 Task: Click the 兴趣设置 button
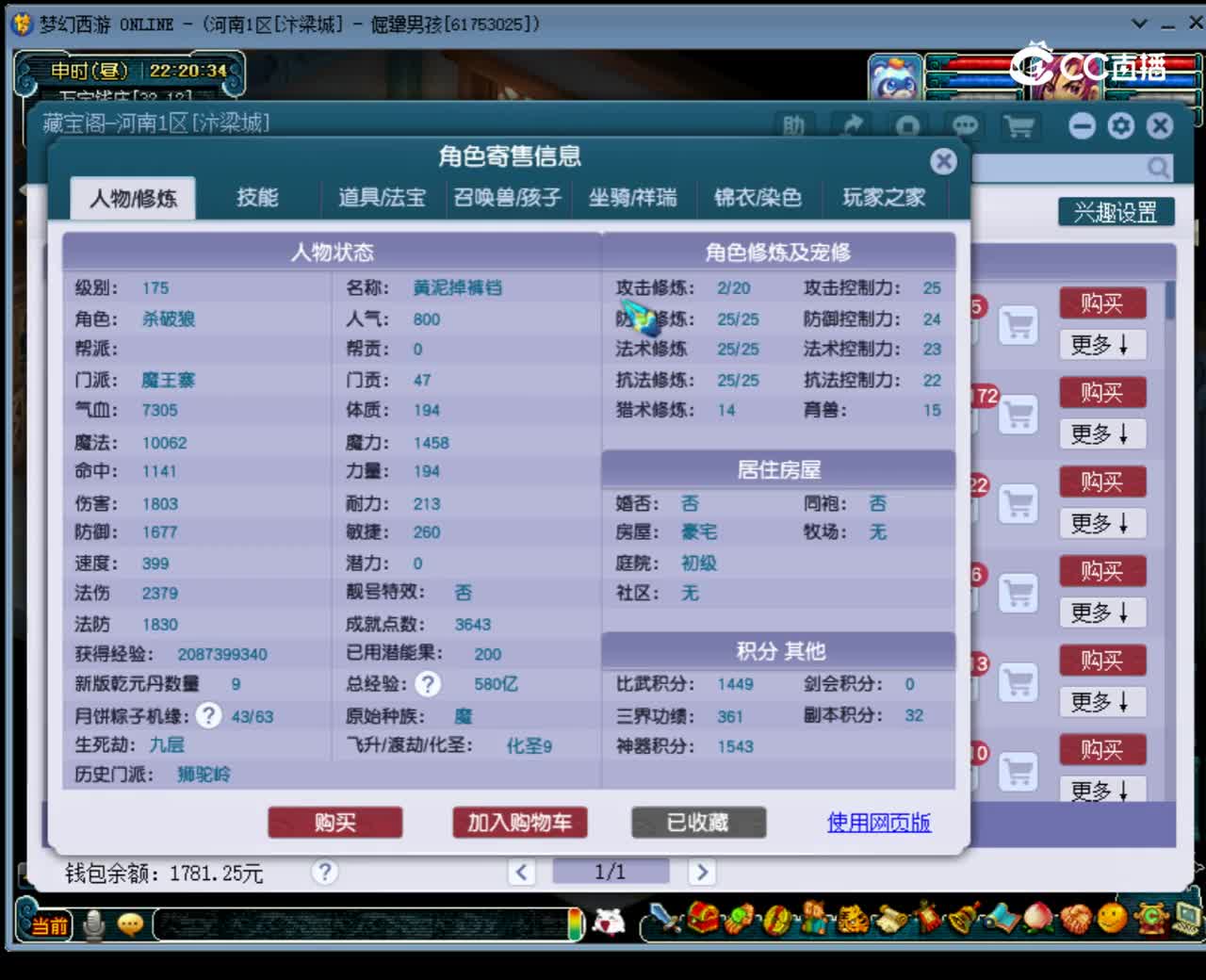[1116, 212]
